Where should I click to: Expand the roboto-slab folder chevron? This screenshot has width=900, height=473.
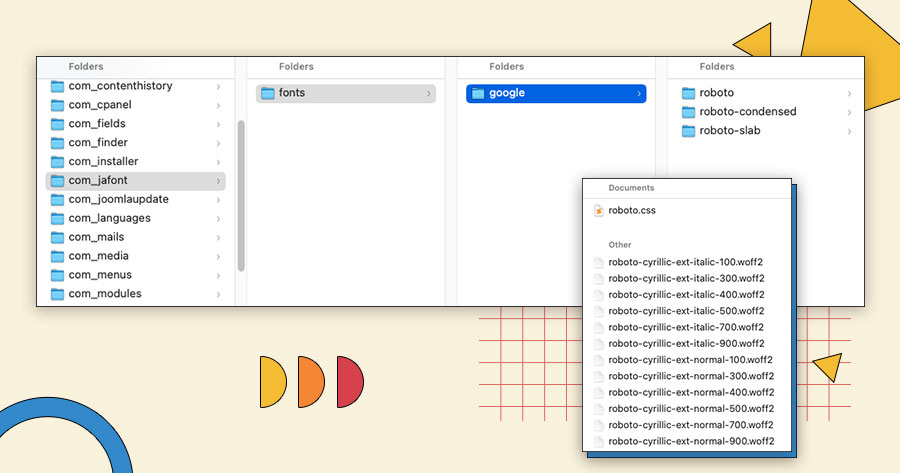tap(849, 131)
